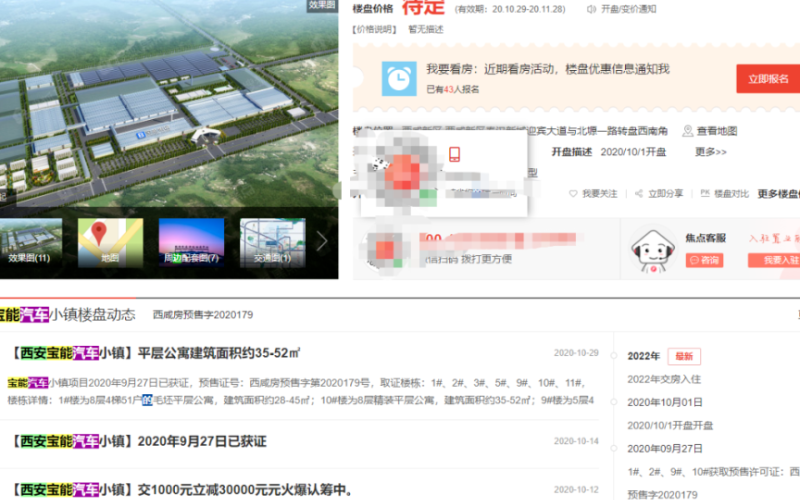This screenshot has height=500, width=800.
Task: Select 周边配套图(7) thumbnail
Action: point(191,243)
